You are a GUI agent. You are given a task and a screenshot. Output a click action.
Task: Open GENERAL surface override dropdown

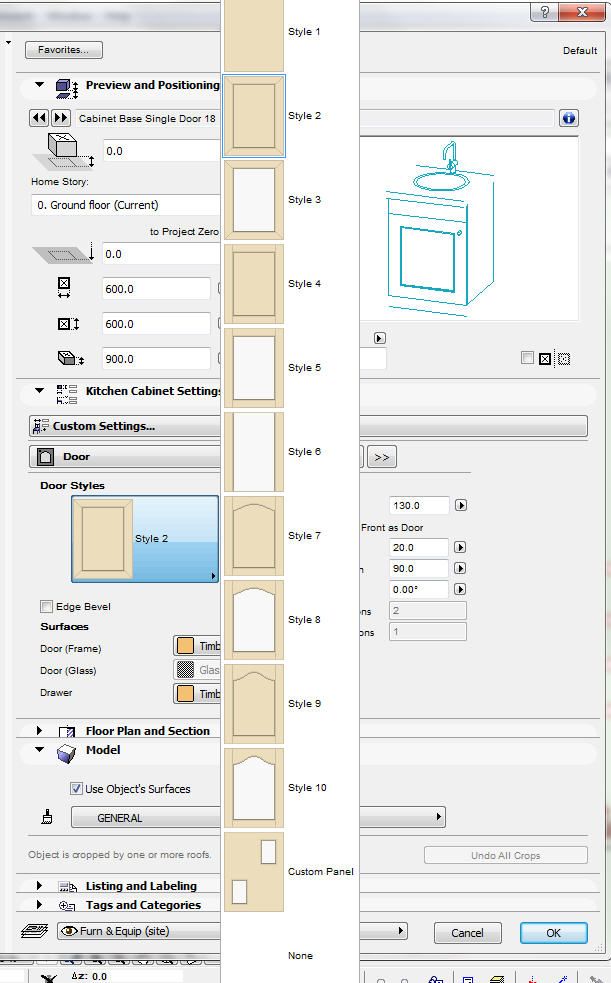pyautogui.click(x=258, y=817)
